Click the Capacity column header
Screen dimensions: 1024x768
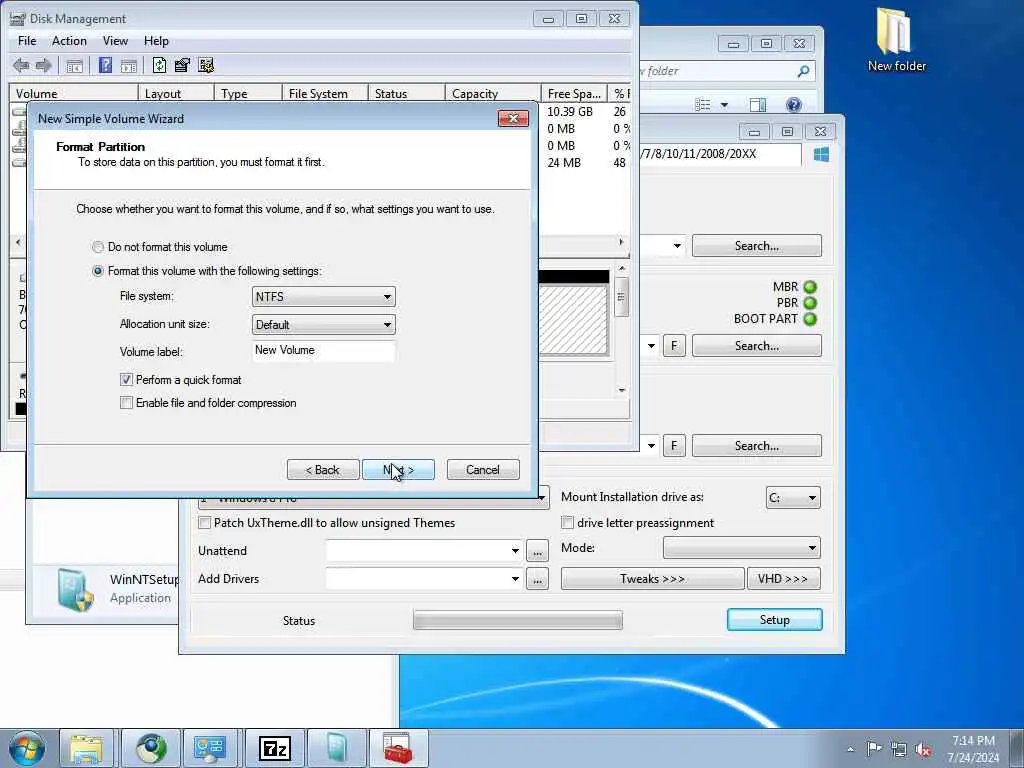(x=493, y=93)
